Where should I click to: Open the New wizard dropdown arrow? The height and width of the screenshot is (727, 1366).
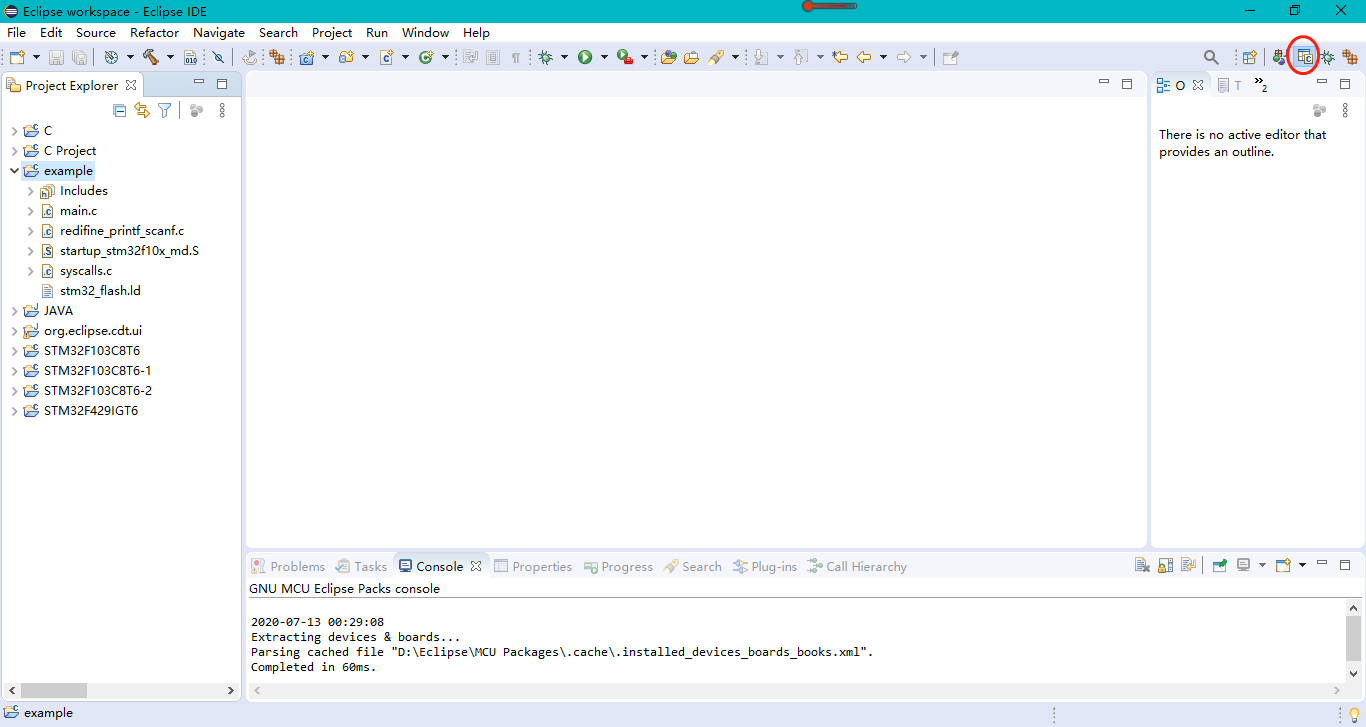coord(36,58)
